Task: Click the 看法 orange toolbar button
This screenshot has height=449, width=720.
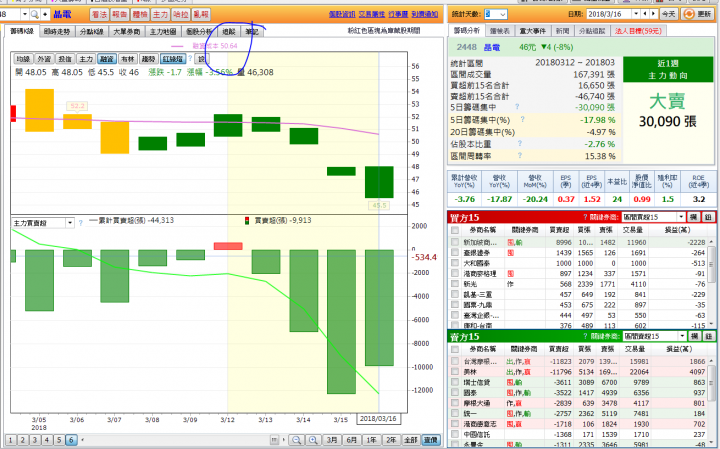Action: point(100,15)
